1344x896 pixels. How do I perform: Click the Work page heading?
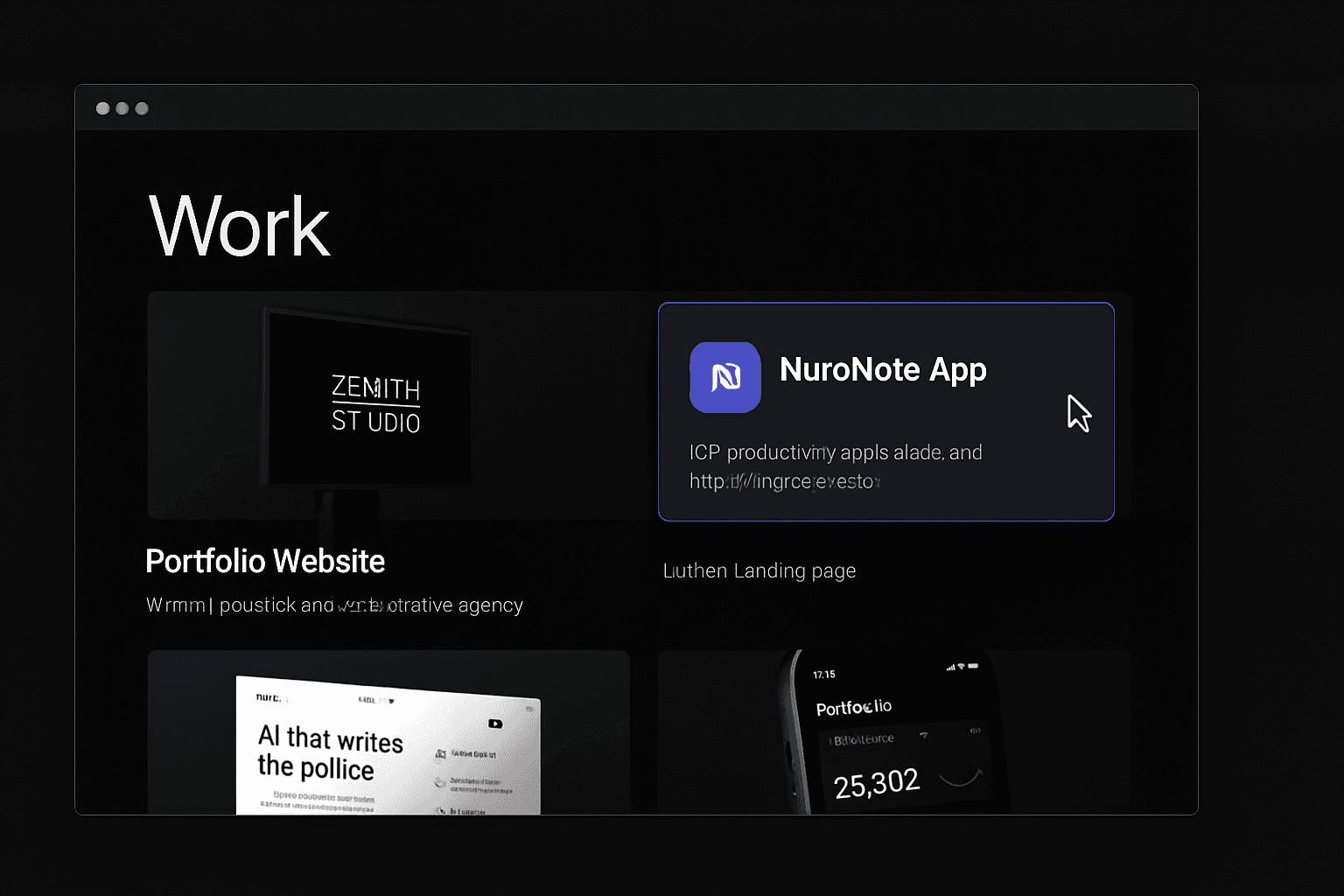pos(240,227)
